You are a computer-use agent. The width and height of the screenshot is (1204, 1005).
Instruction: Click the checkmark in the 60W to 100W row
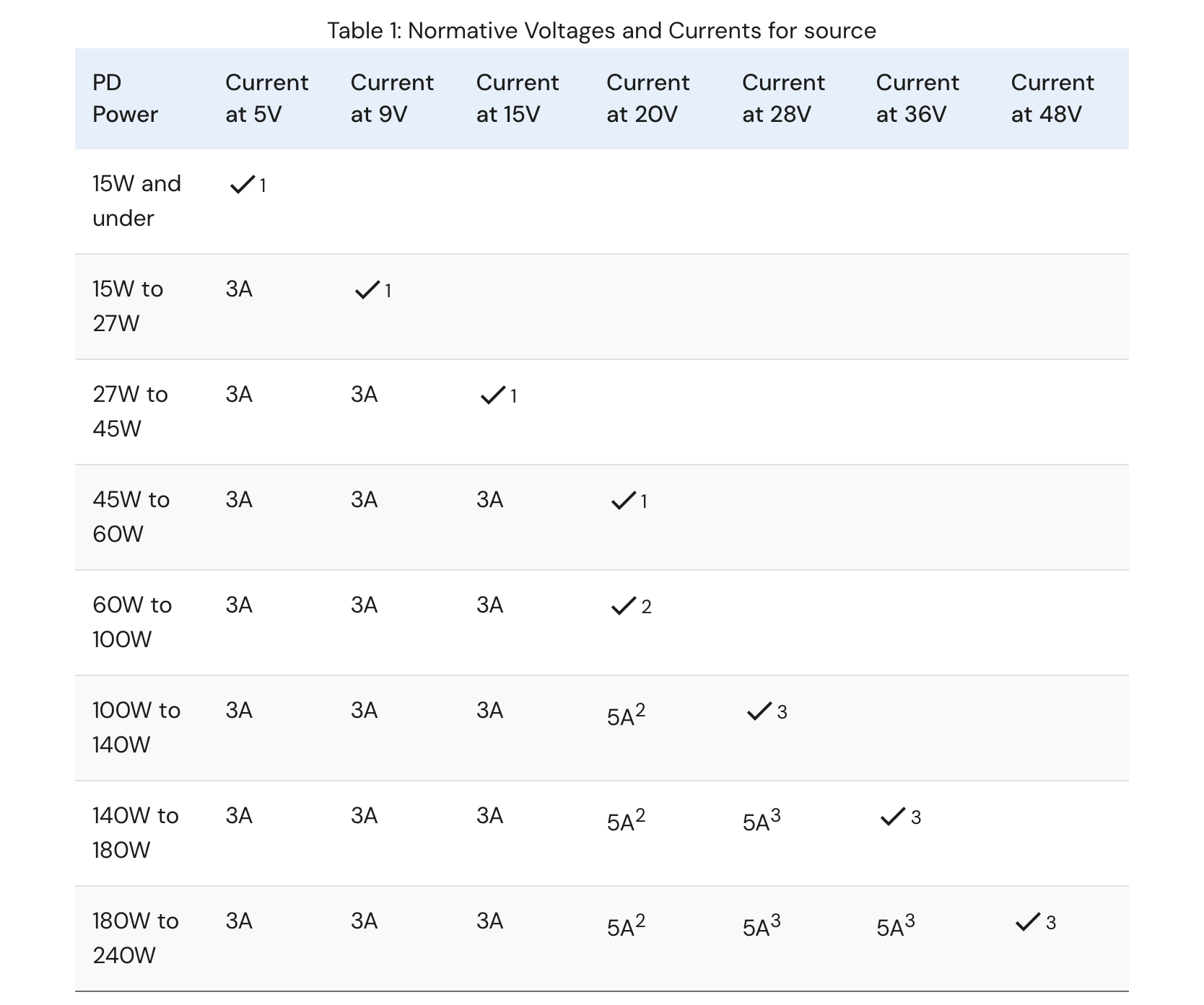tap(623, 606)
